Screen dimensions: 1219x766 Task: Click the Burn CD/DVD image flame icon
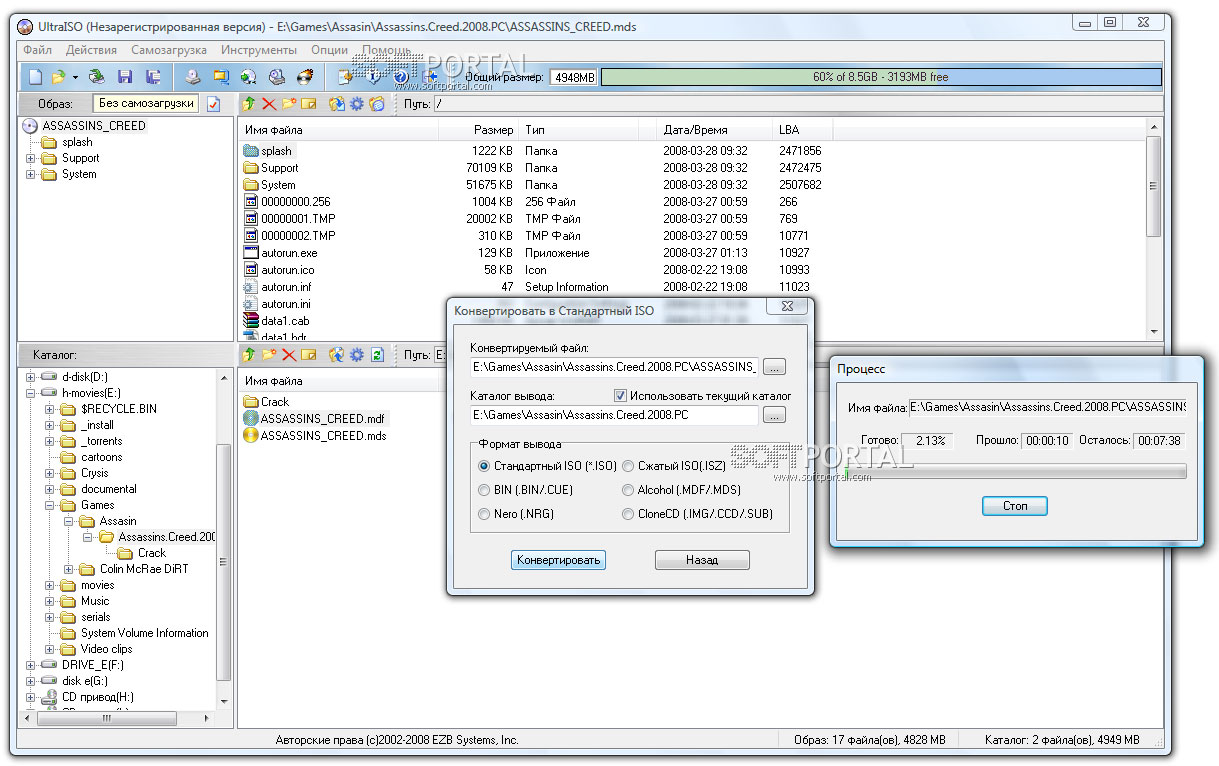click(x=305, y=77)
